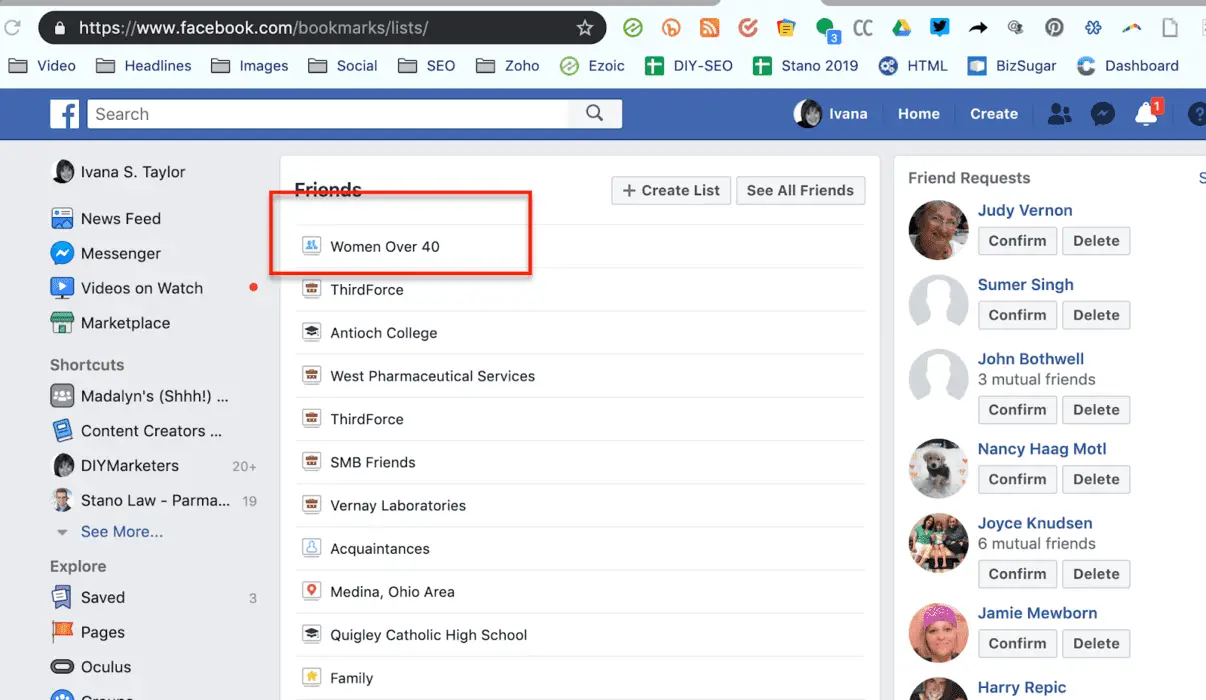
Task: Click the Google Drive extension icon
Action: click(902, 28)
